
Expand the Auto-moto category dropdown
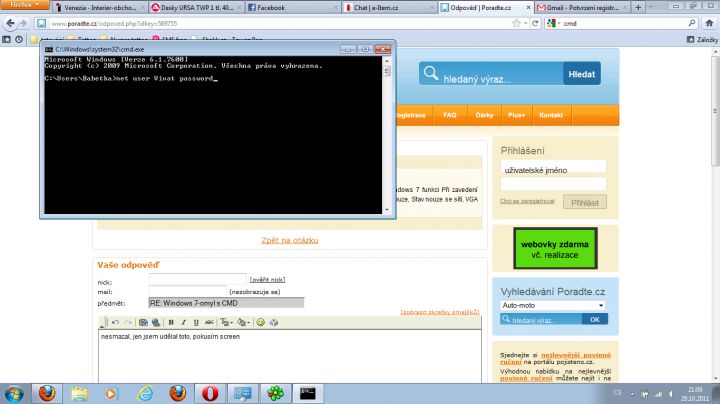tap(552, 305)
